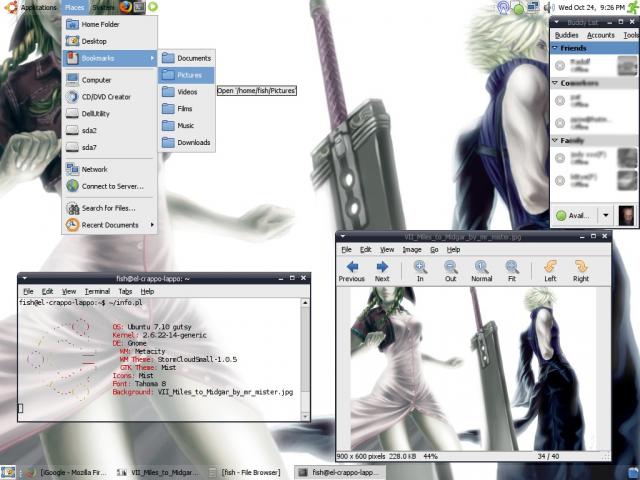Click image position text 34 / 40
The height and width of the screenshot is (480, 640).
pos(548,456)
